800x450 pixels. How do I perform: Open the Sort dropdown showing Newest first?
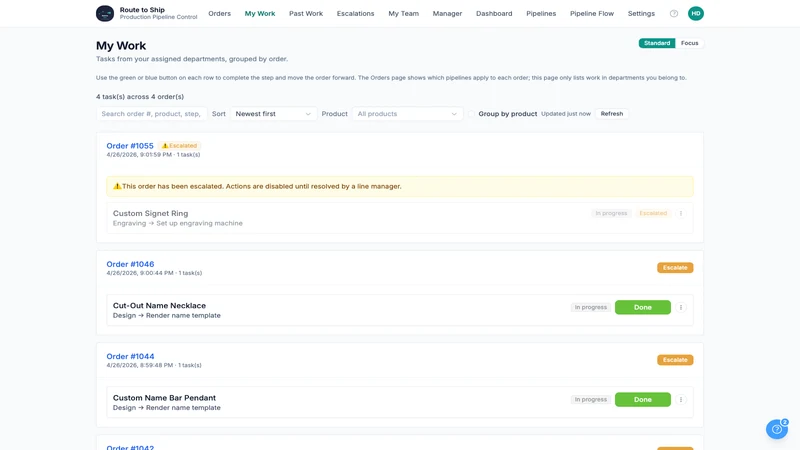pyautogui.click(x=273, y=114)
